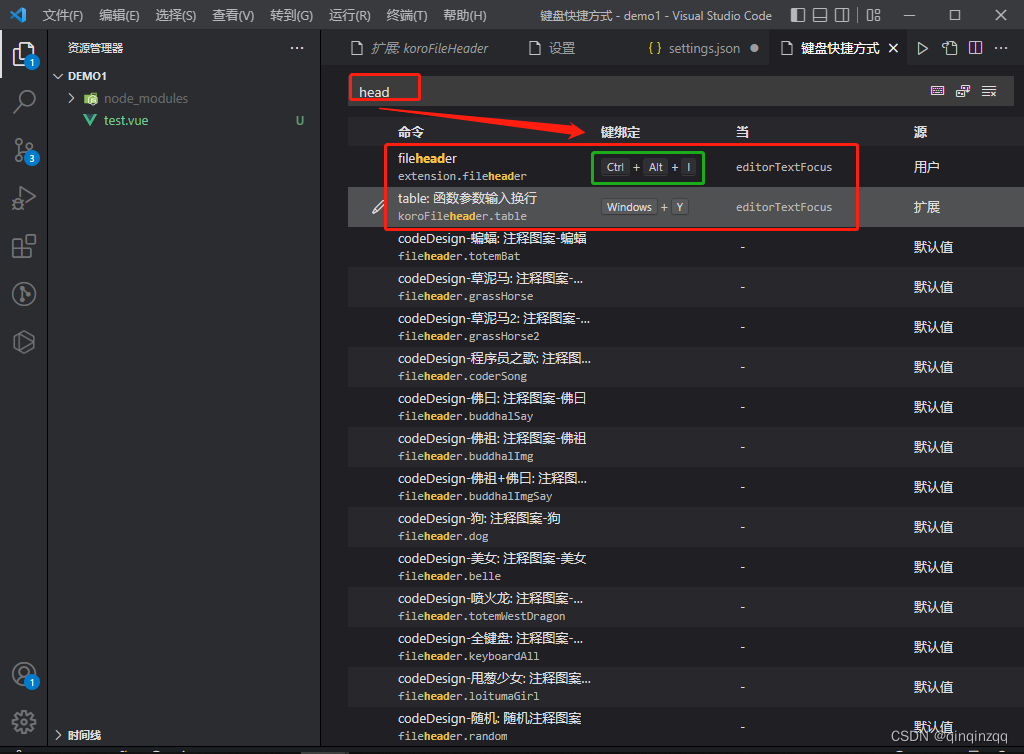Toggle secondary side bar layout icon
The image size is (1024, 754).
pos(842,15)
